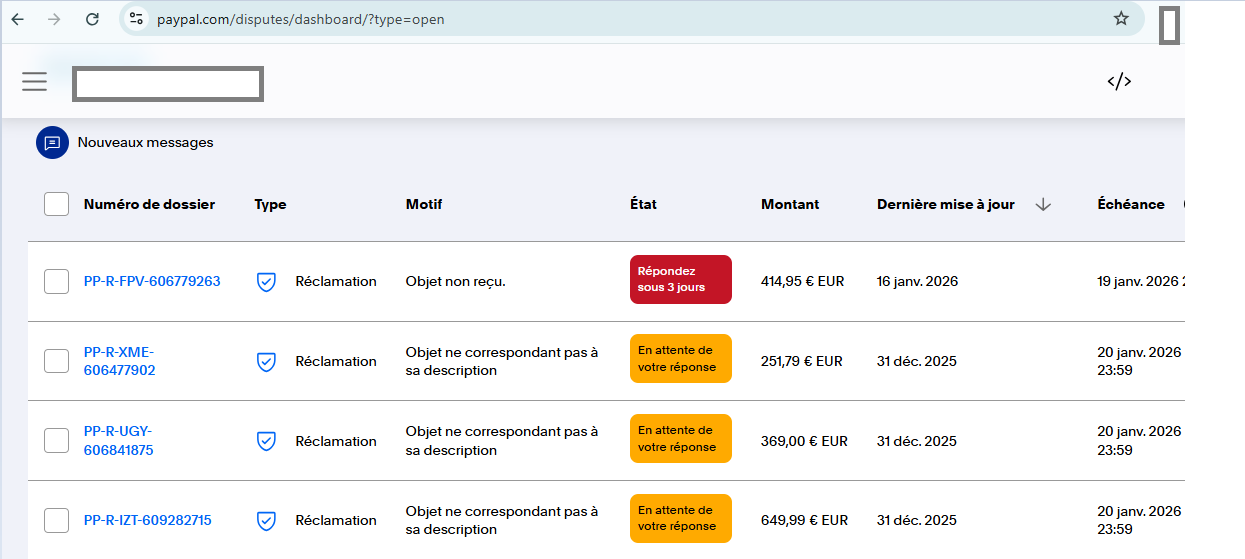Image resolution: width=1245 pixels, height=559 pixels.
Task: Bookmark this page with the star icon
Action: click(1121, 19)
